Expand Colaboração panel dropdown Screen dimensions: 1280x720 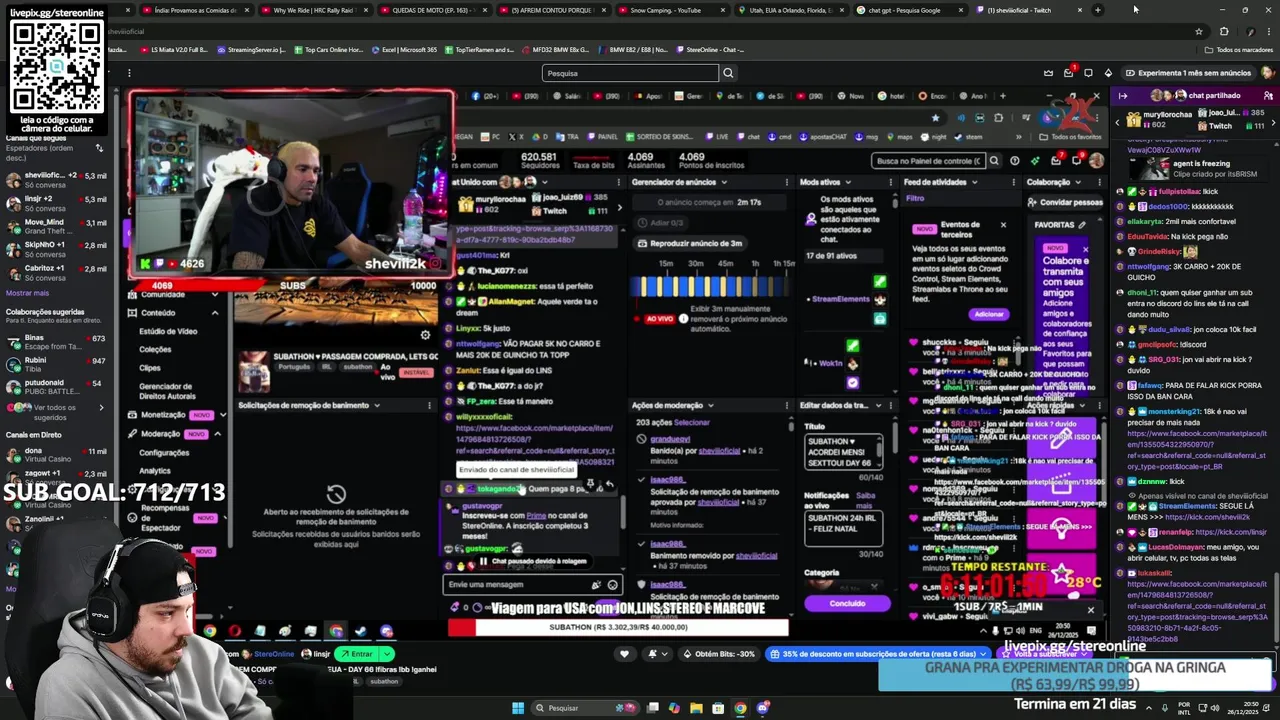point(1079,182)
